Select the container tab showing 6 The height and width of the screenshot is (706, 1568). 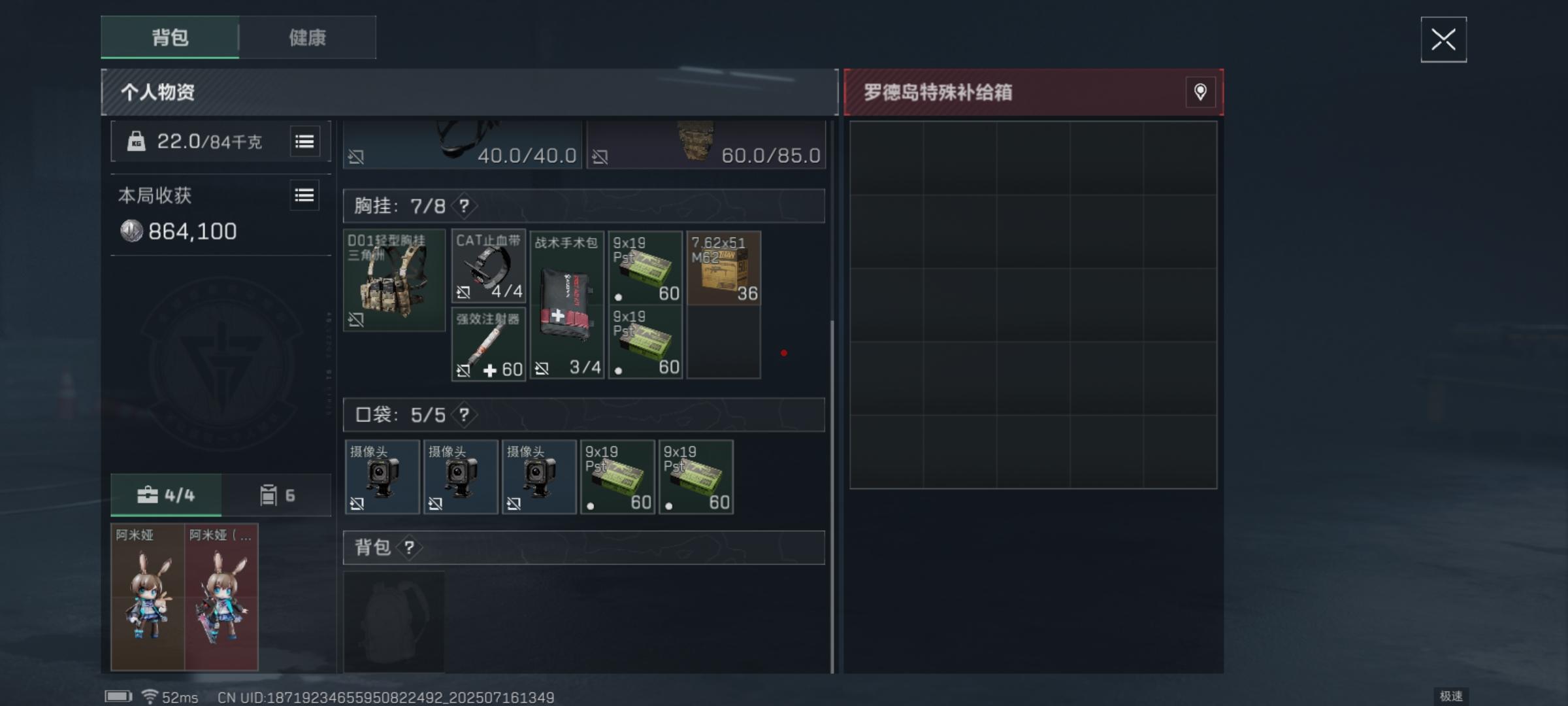[276, 495]
